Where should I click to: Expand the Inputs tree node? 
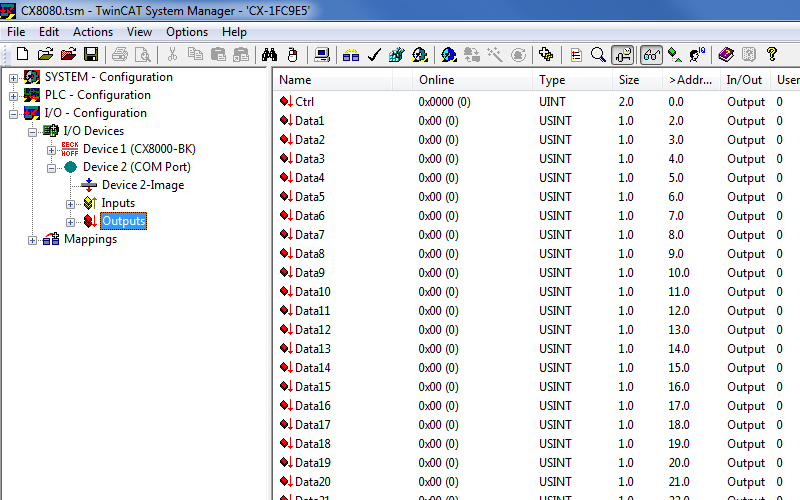pyautogui.click(x=70, y=204)
